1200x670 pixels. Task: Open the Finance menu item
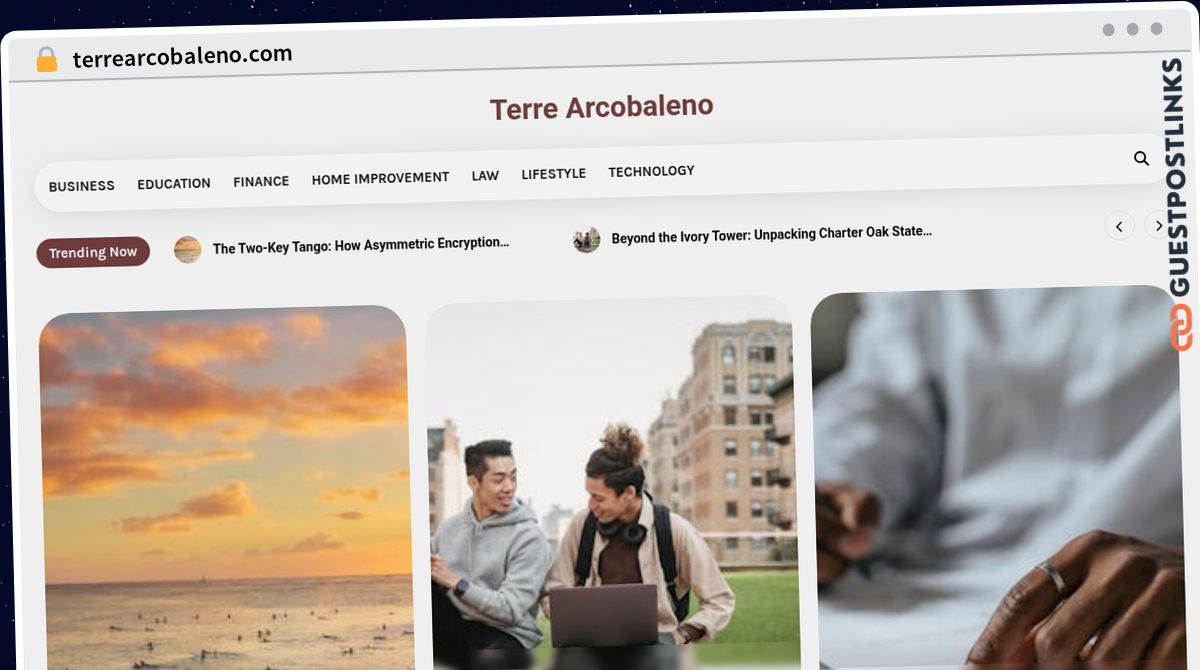pyautogui.click(x=261, y=181)
